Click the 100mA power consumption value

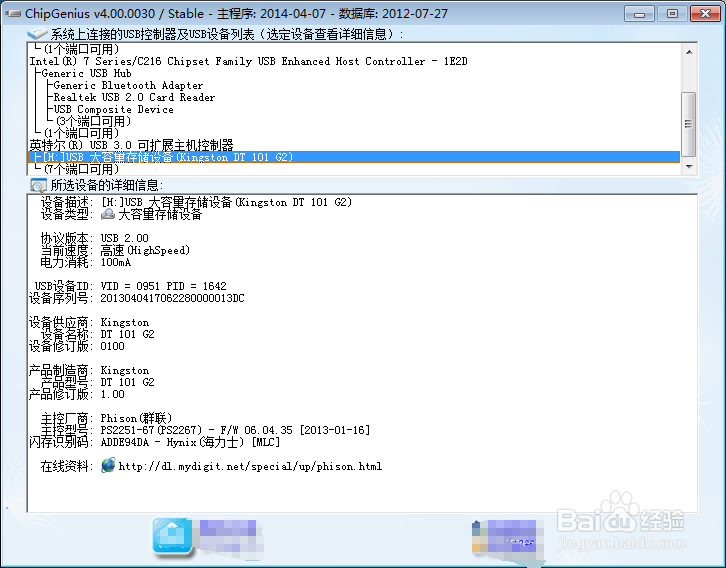tap(116, 262)
